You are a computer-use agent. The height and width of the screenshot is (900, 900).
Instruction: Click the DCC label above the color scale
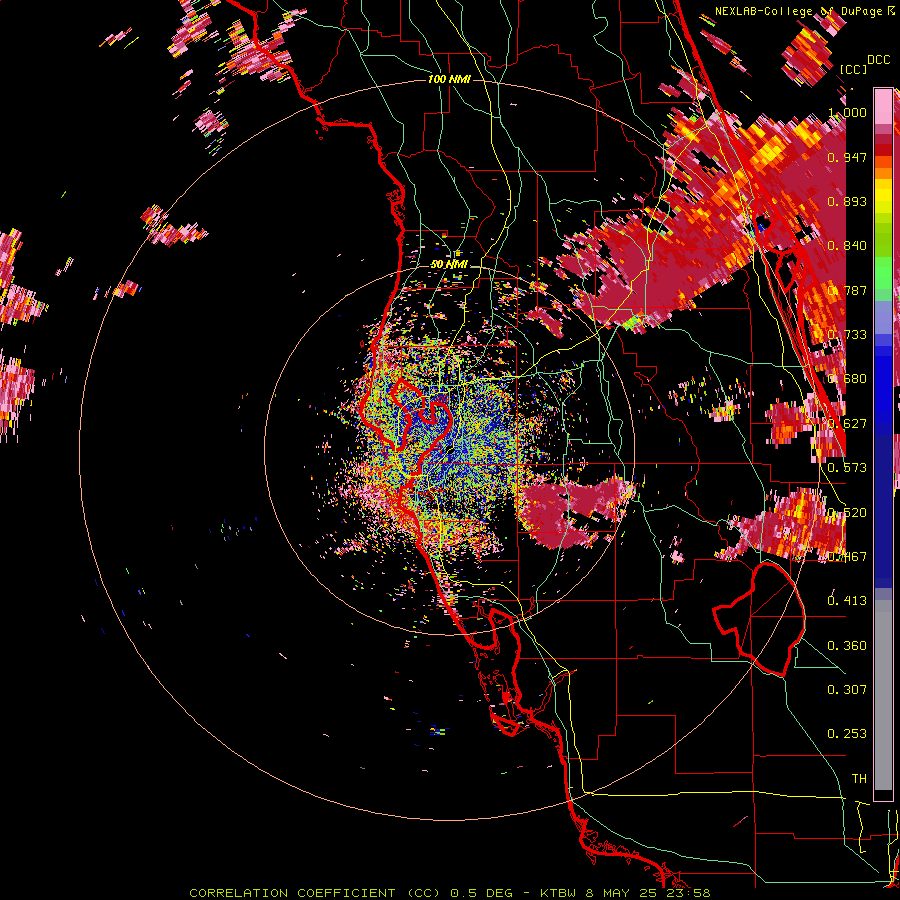[x=879, y=60]
